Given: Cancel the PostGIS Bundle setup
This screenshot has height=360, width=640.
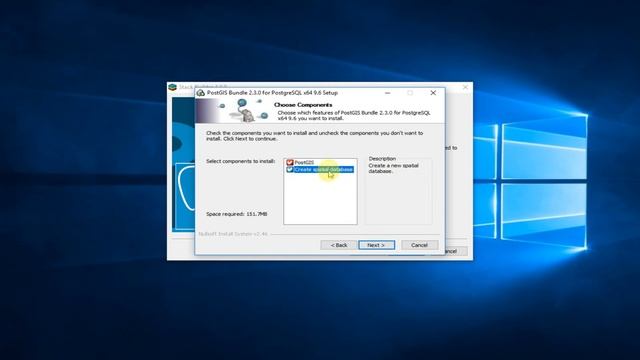Looking at the screenshot, I should (419, 245).
